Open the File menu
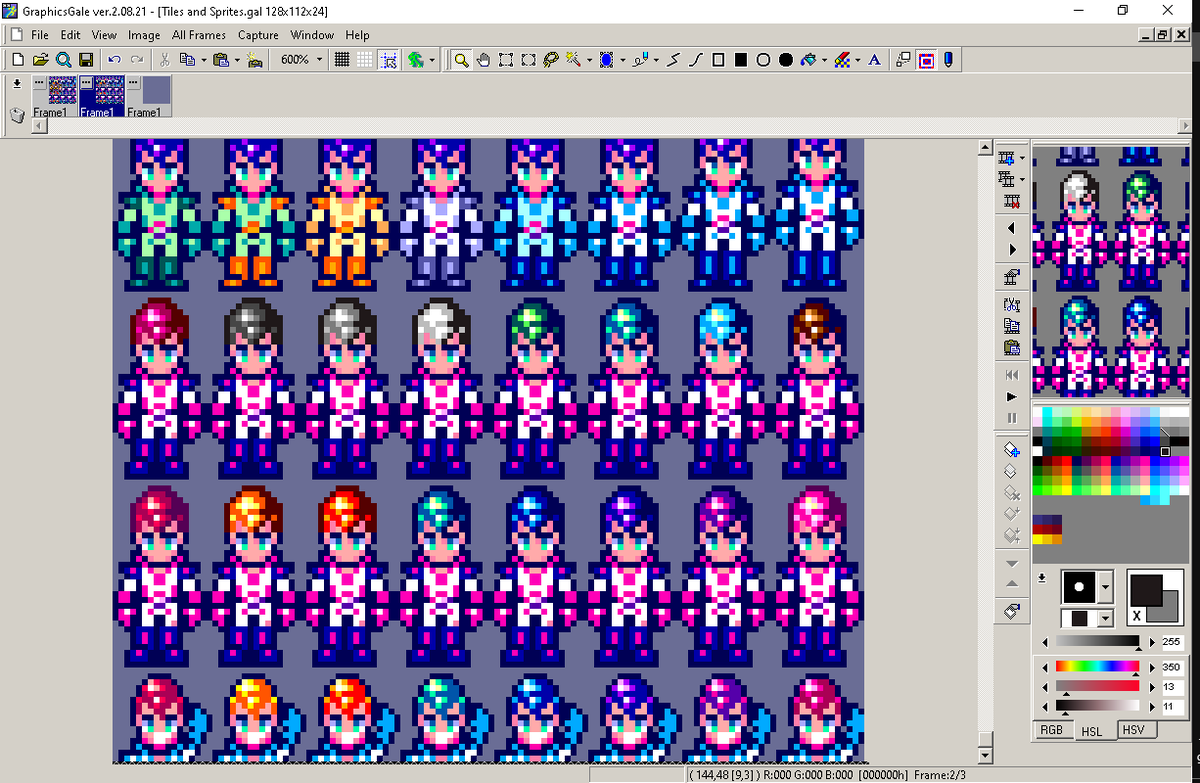This screenshot has height=783, width=1200. (40, 35)
